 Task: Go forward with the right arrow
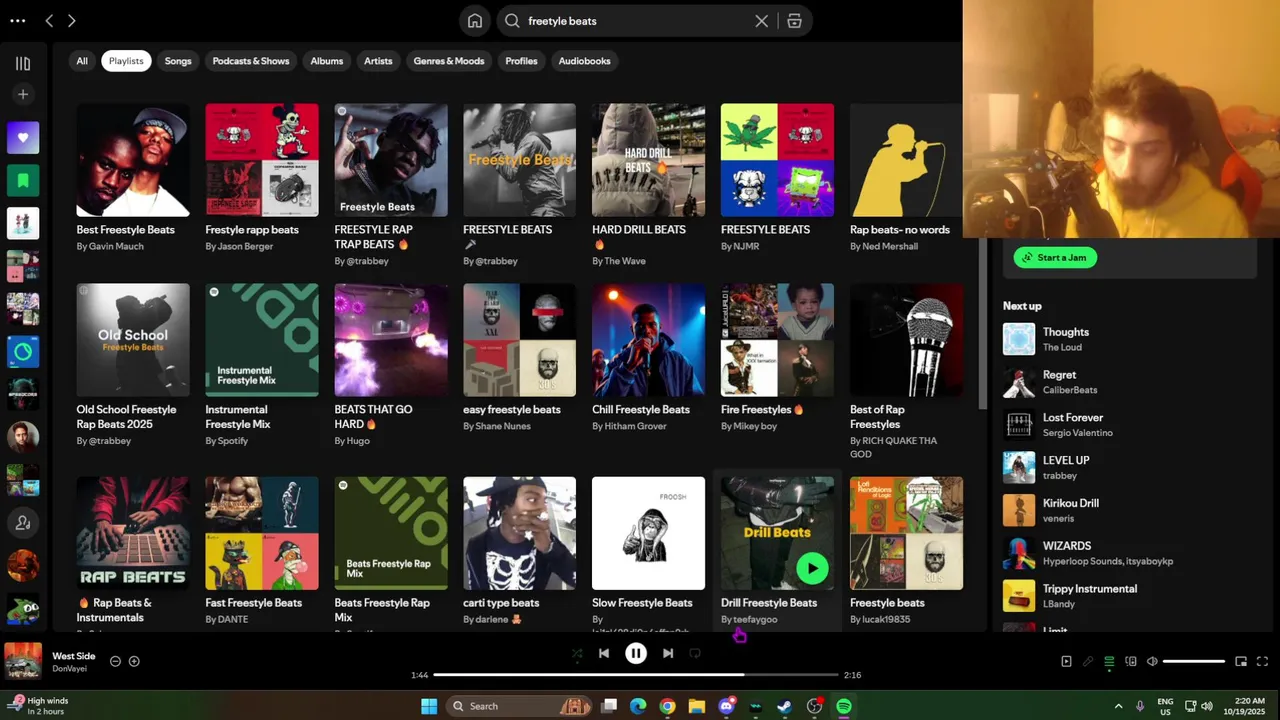(71, 20)
